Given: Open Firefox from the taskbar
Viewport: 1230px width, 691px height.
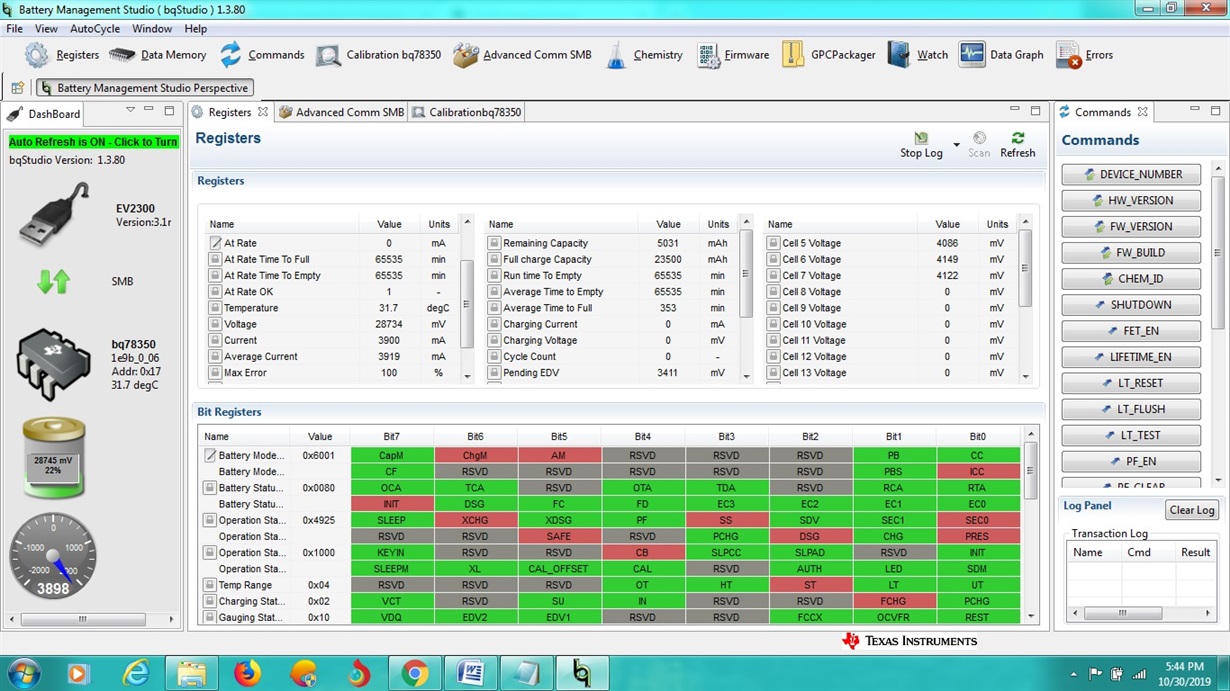Looking at the screenshot, I should [247, 674].
